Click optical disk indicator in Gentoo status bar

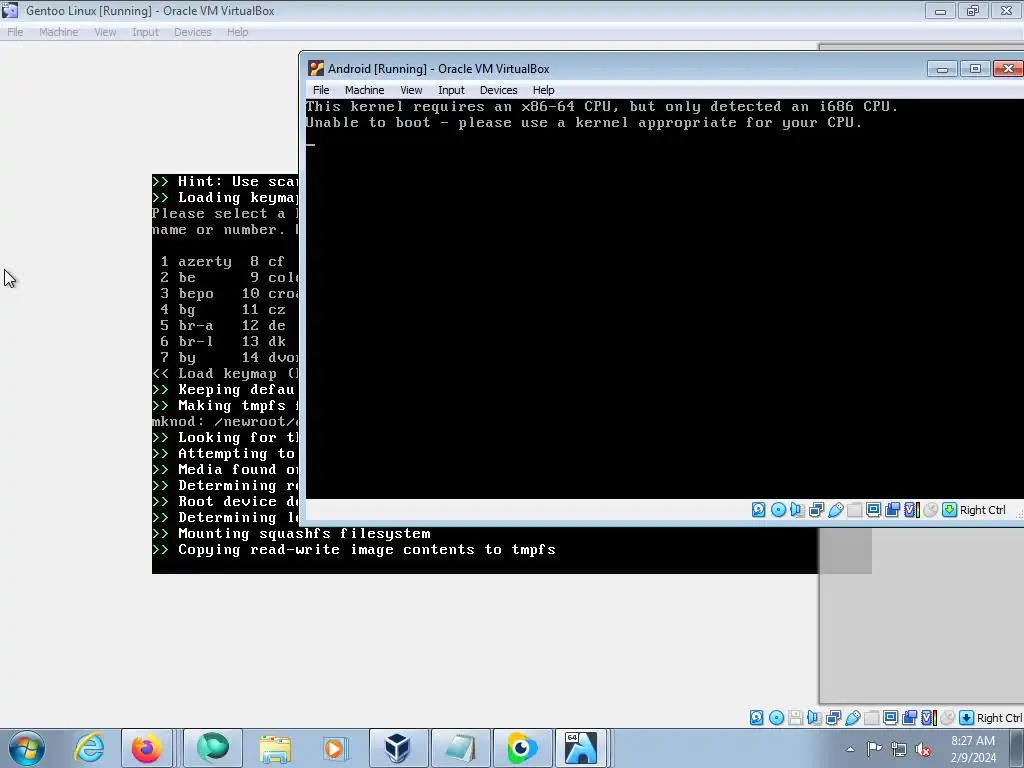[x=776, y=718]
